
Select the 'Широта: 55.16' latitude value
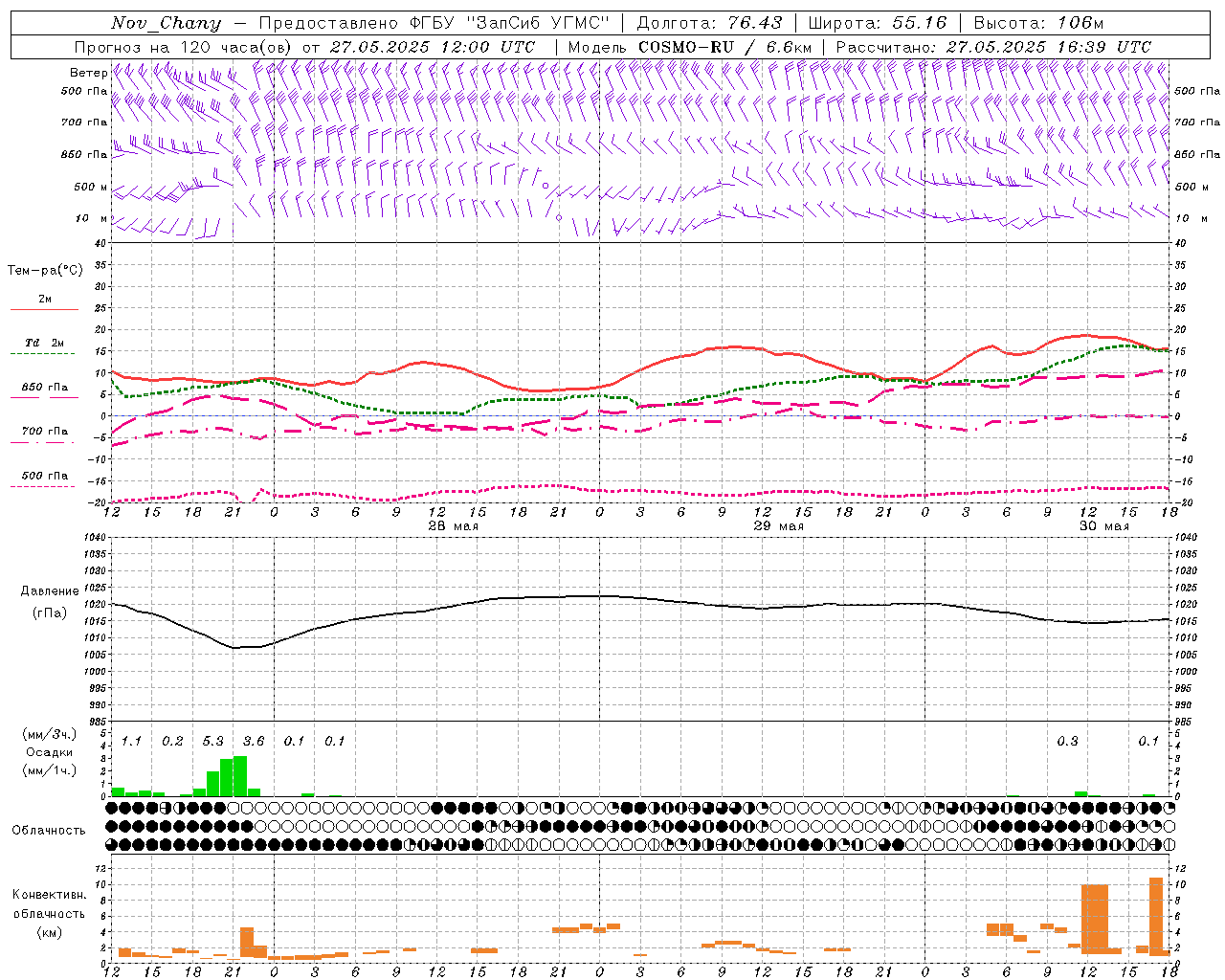[x=877, y=23]
